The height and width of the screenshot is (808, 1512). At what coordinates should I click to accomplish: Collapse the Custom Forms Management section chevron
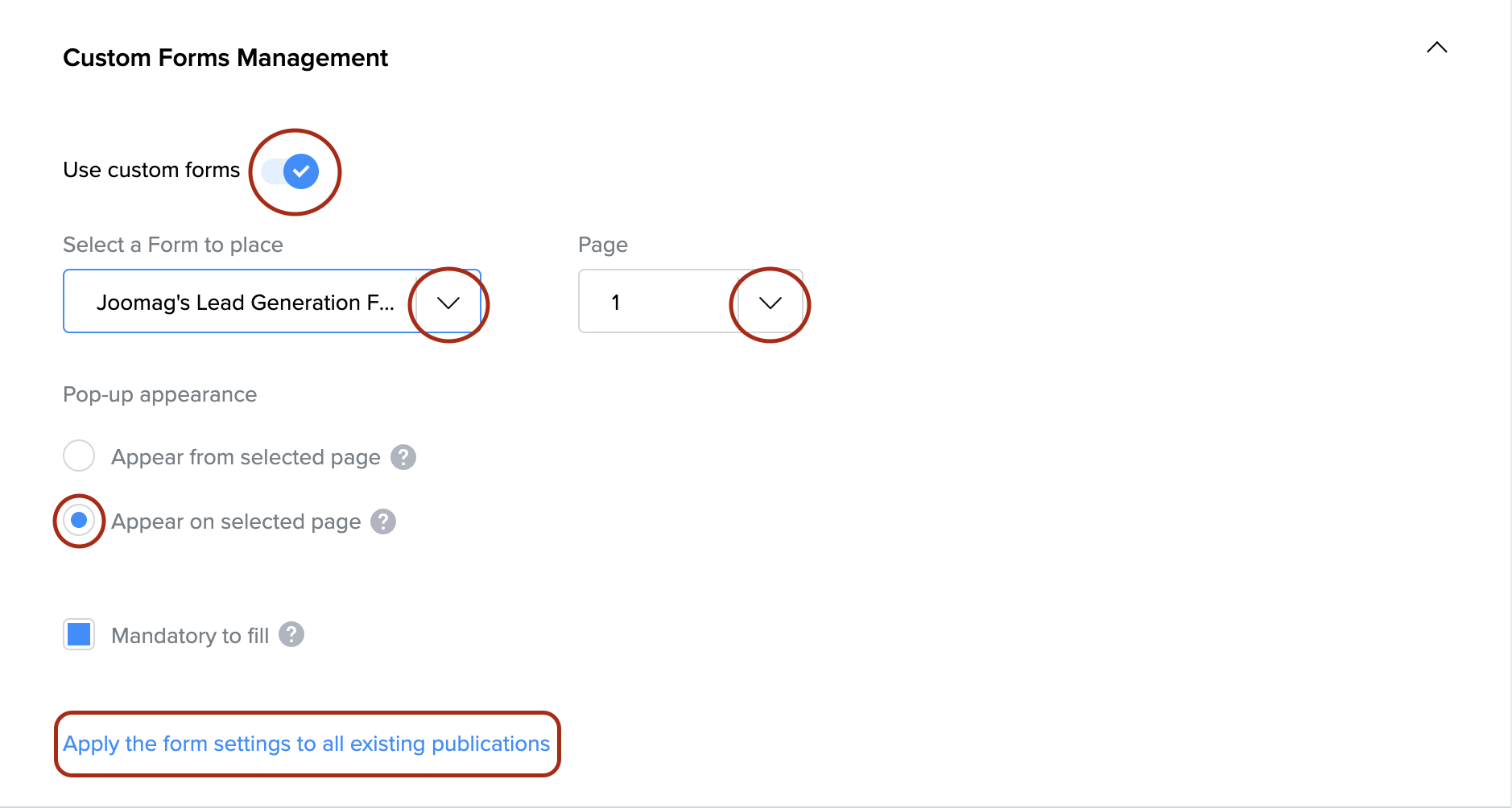click(1436, 47)
